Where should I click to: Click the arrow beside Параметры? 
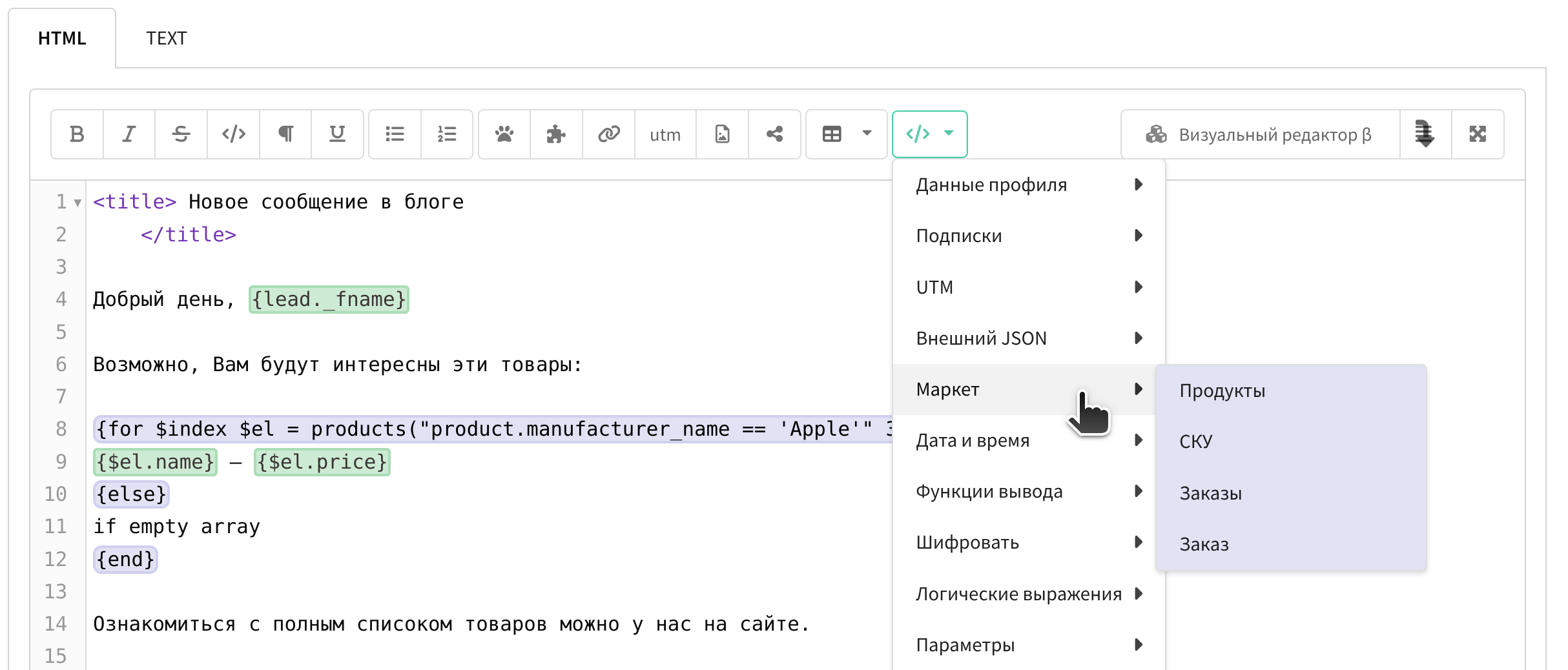pos(1139,644)
